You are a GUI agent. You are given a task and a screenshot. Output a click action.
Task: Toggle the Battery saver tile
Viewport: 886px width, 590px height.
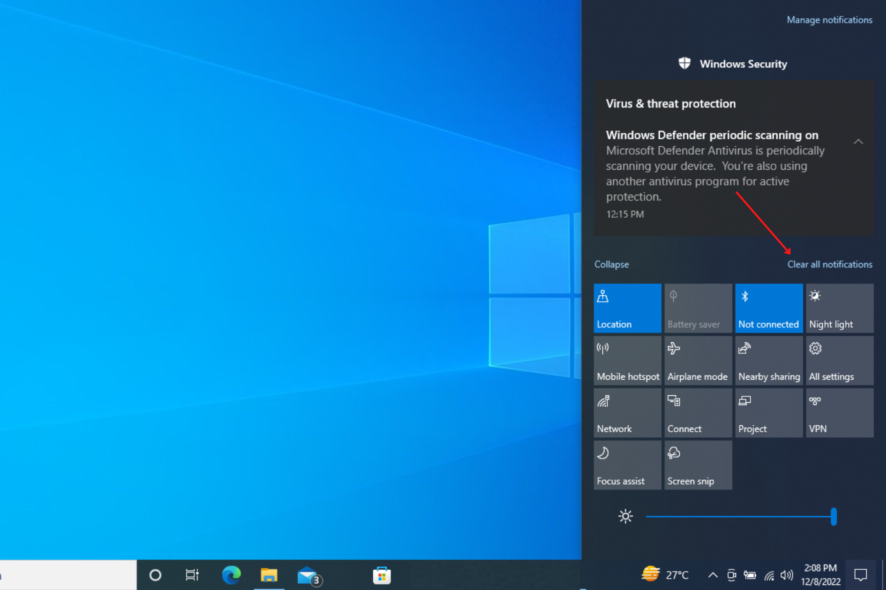tap(698, 308)
